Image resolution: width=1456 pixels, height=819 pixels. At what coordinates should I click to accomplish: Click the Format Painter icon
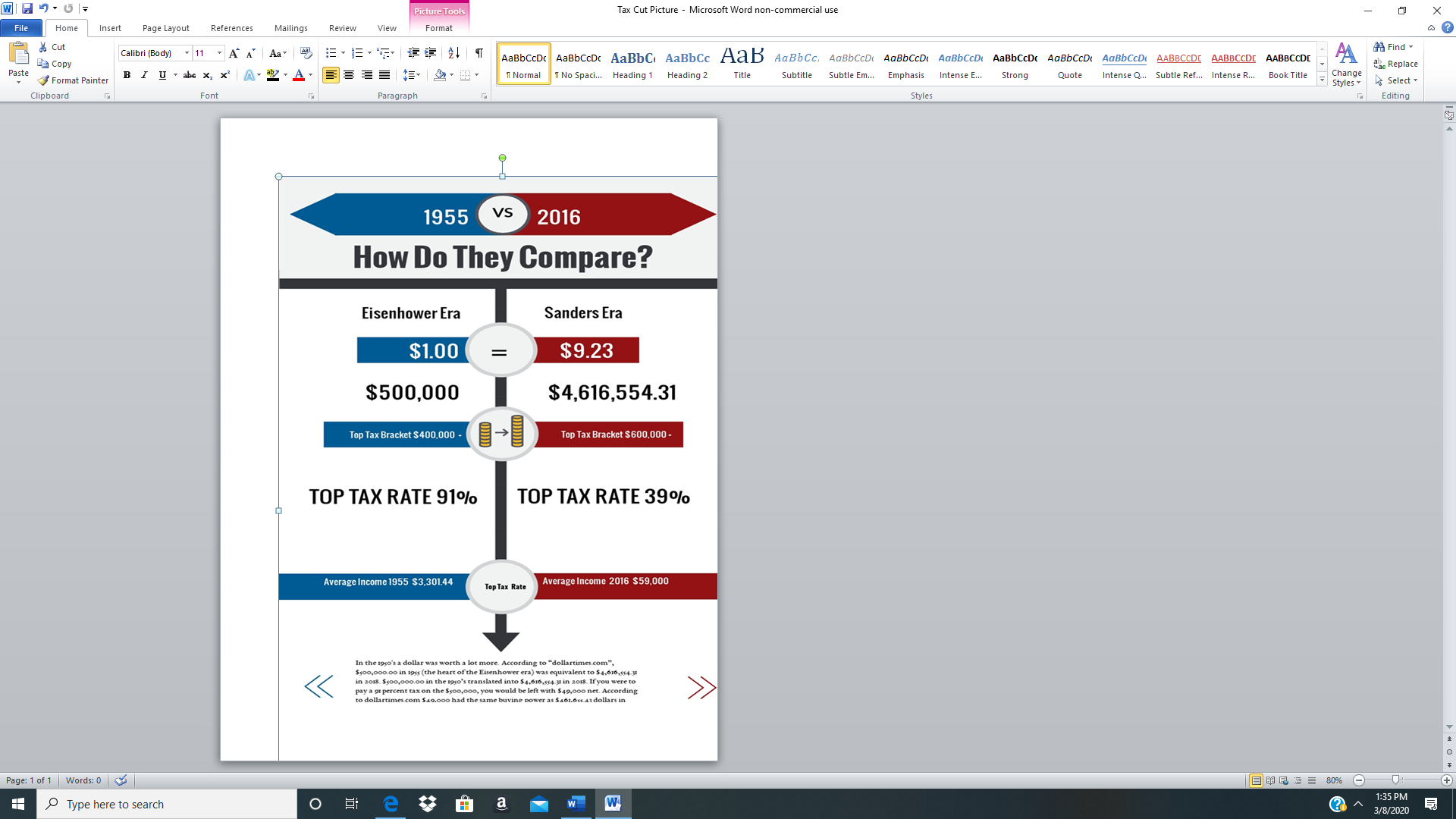coord(44,80)
